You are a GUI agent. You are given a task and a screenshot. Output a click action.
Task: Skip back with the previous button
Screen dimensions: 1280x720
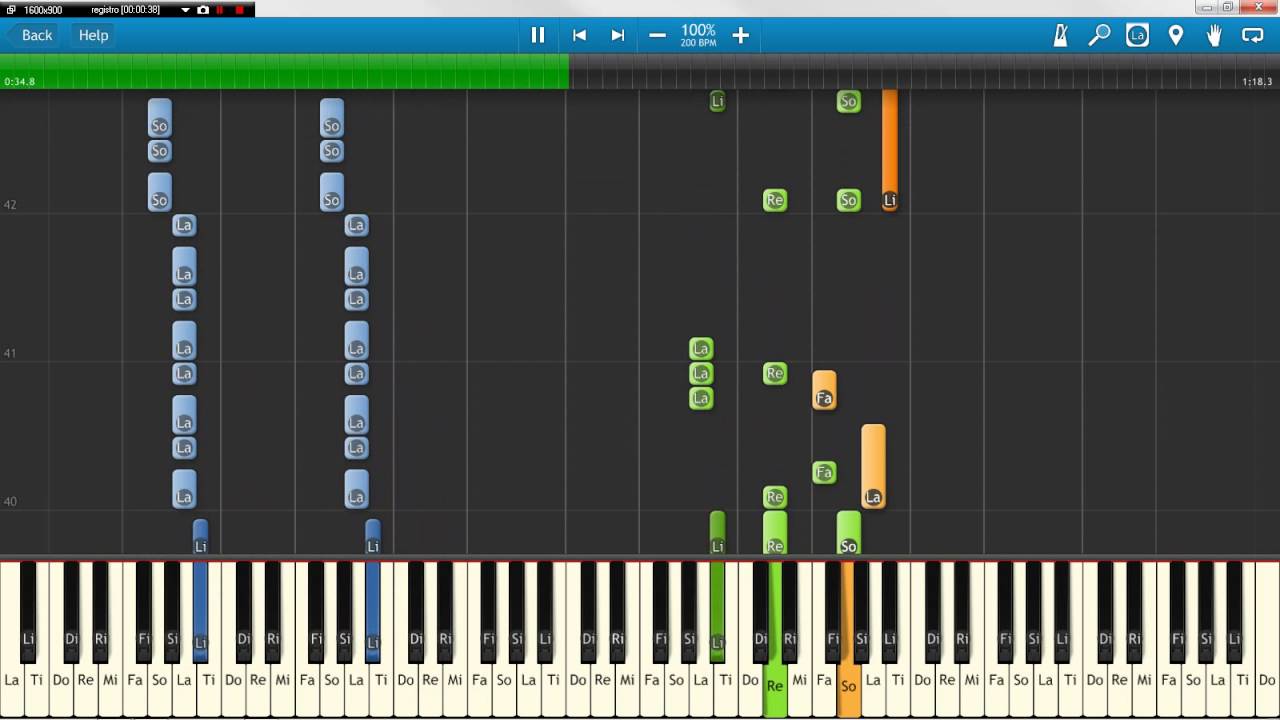click(579, 35)
